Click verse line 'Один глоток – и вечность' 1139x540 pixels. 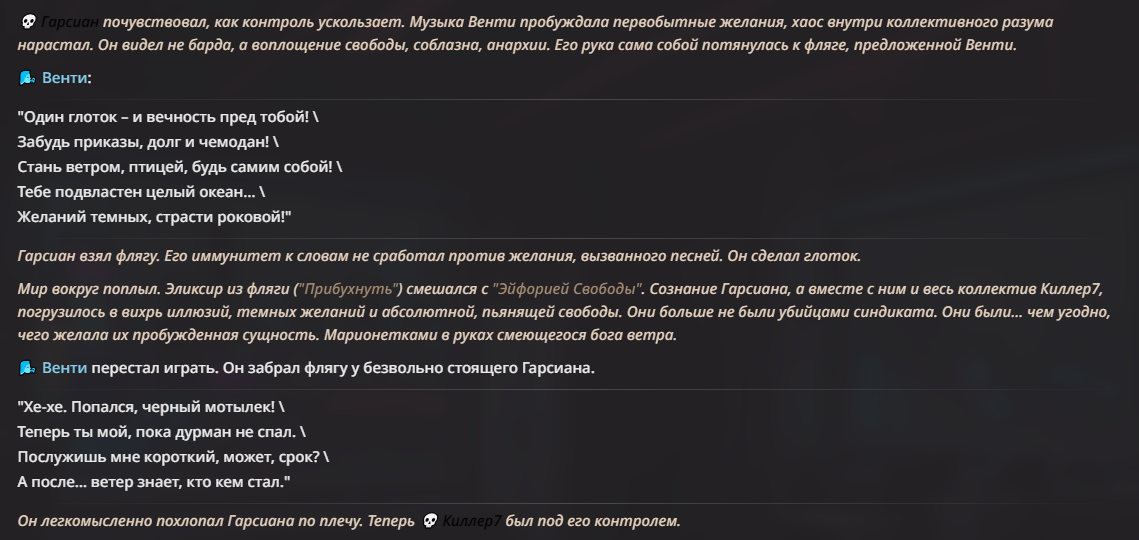(168, 116)
